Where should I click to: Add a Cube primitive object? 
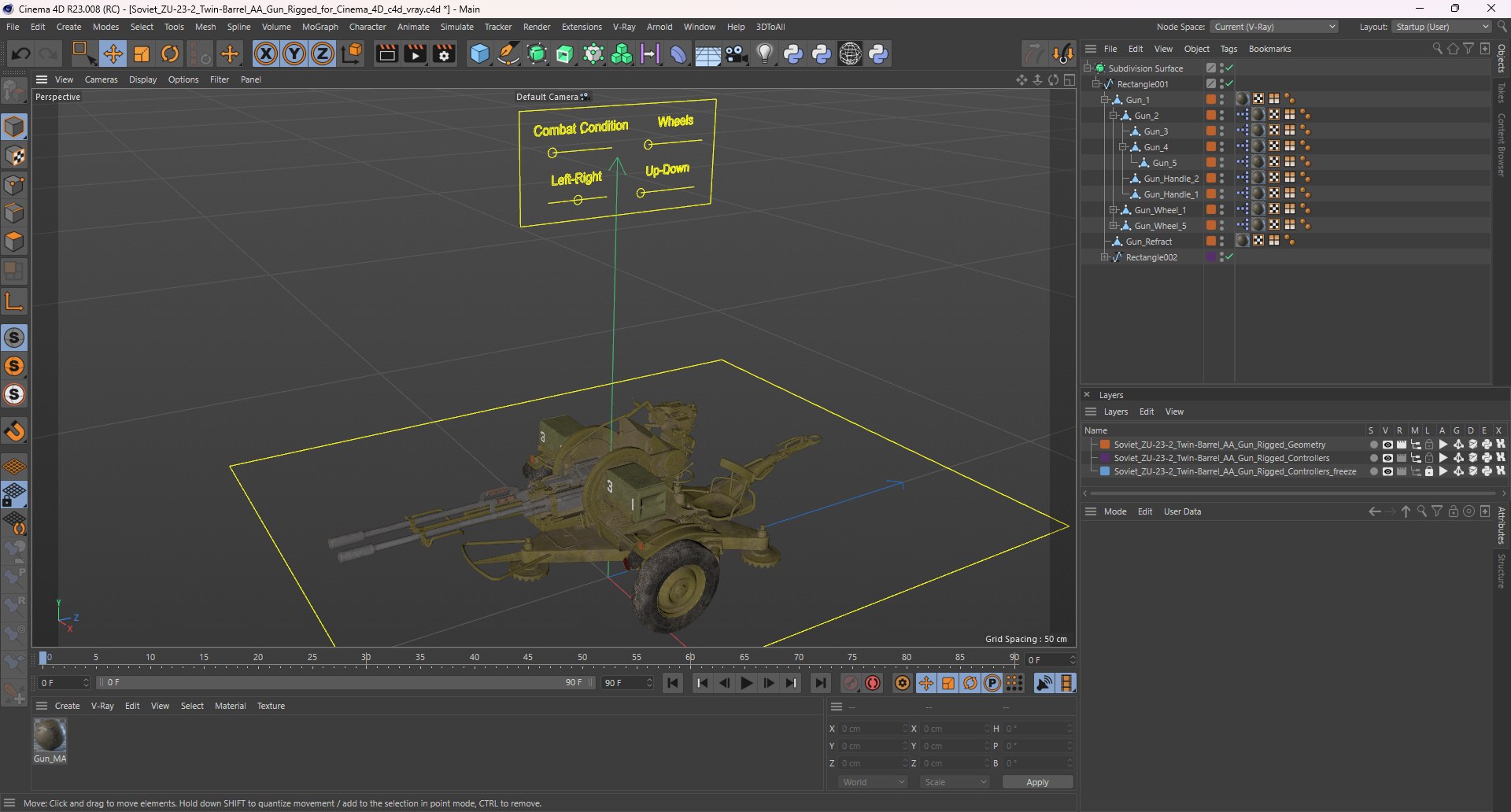(479, 54)
